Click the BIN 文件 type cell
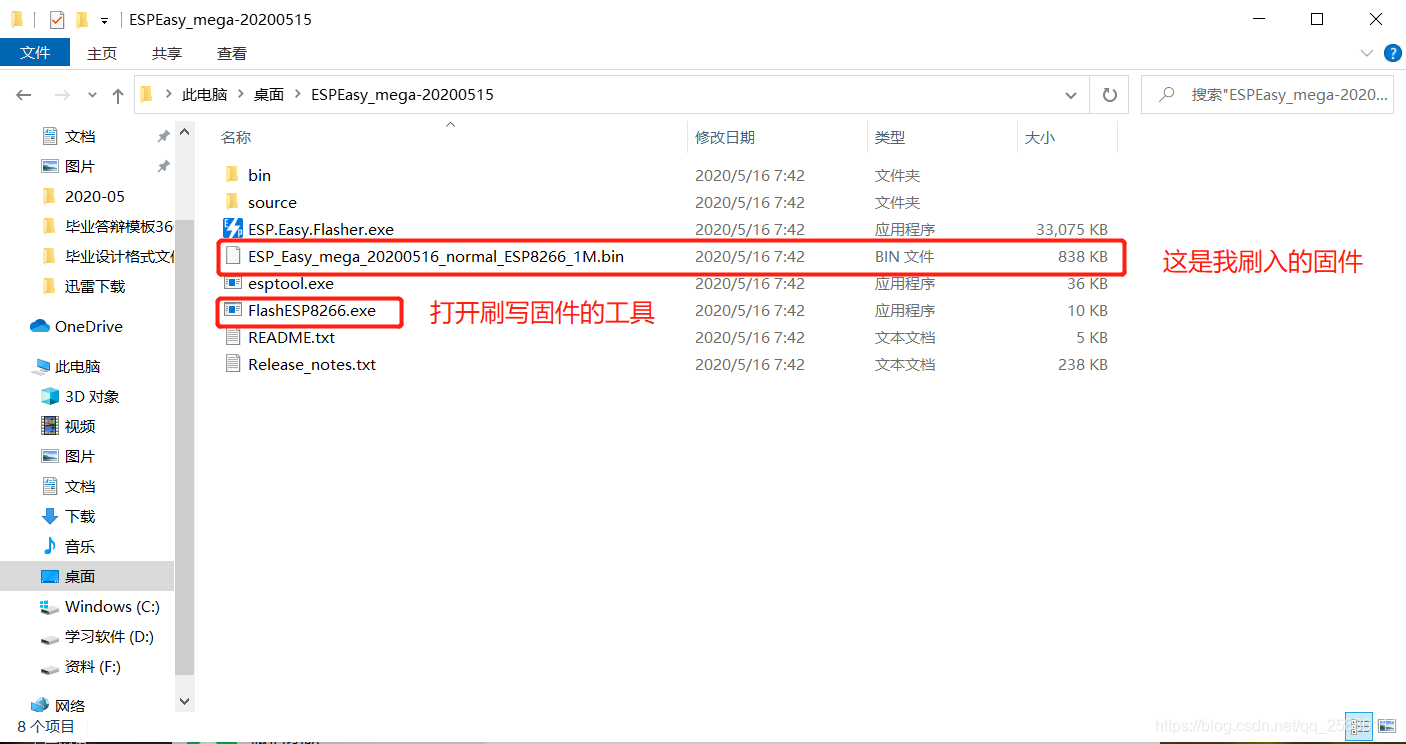The image size is (1406, 744). click(904, 256)
